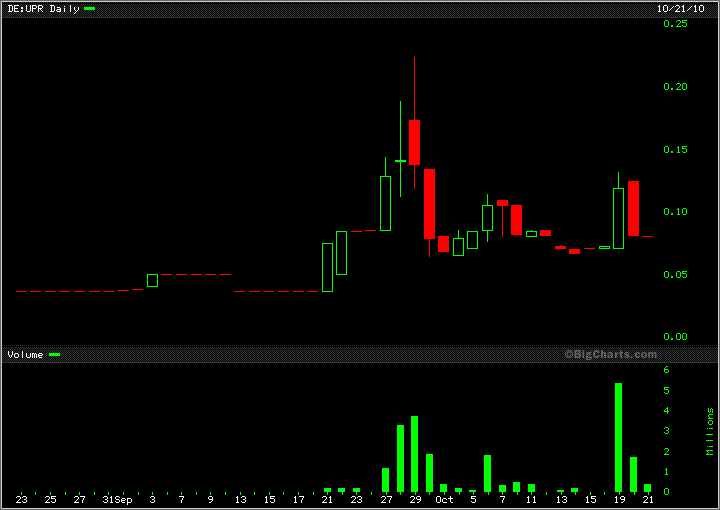The width and height of the screenshot is (720, 510).
Task: Open the BigCharts.com watermark link
Action: [x=610, y=354]
